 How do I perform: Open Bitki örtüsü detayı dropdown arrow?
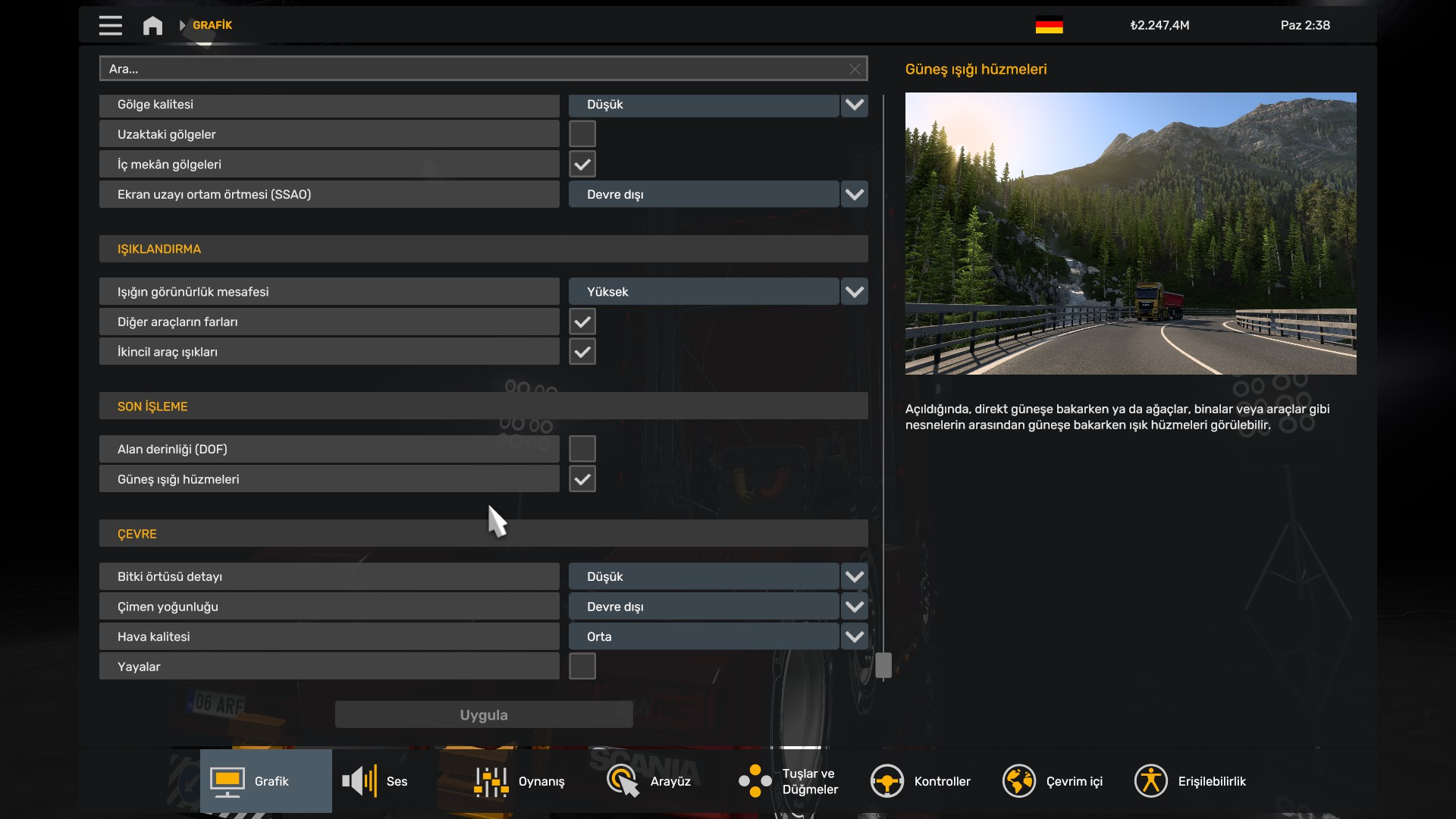pyautogui.click(x=855, y=577)
